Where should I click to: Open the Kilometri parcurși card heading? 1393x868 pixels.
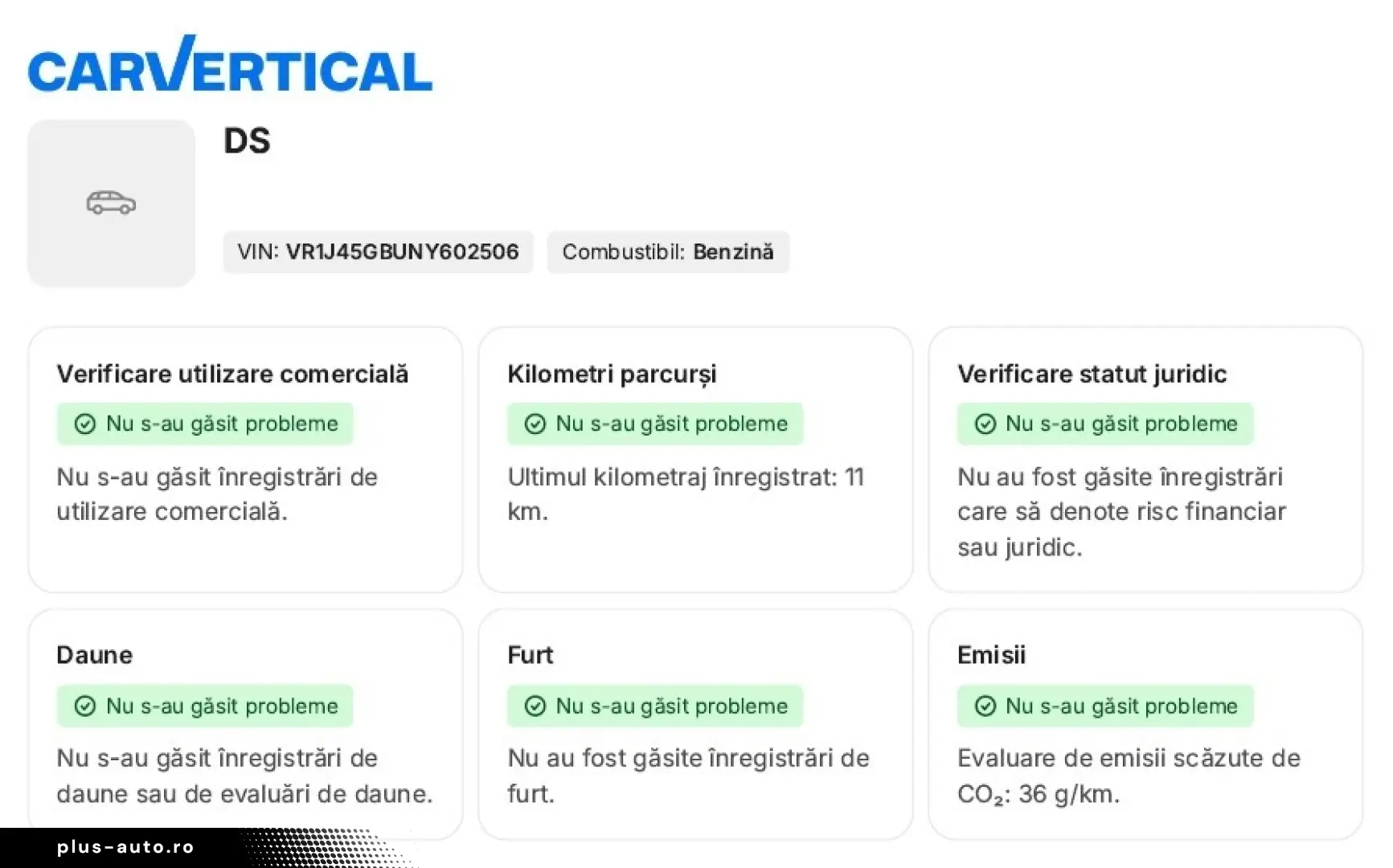click(611, 375)
